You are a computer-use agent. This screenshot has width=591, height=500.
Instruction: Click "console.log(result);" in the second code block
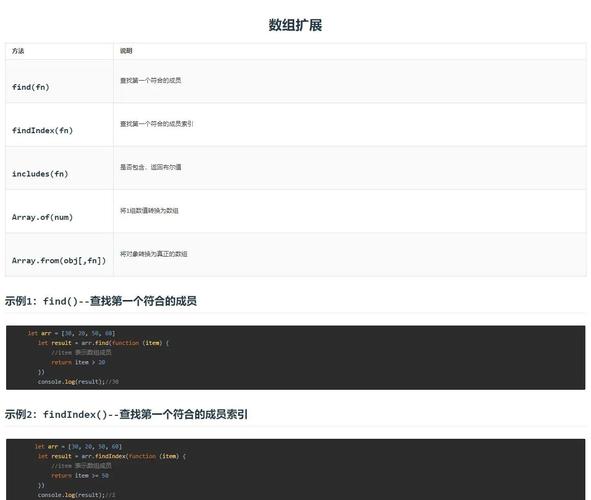point(71,495)
